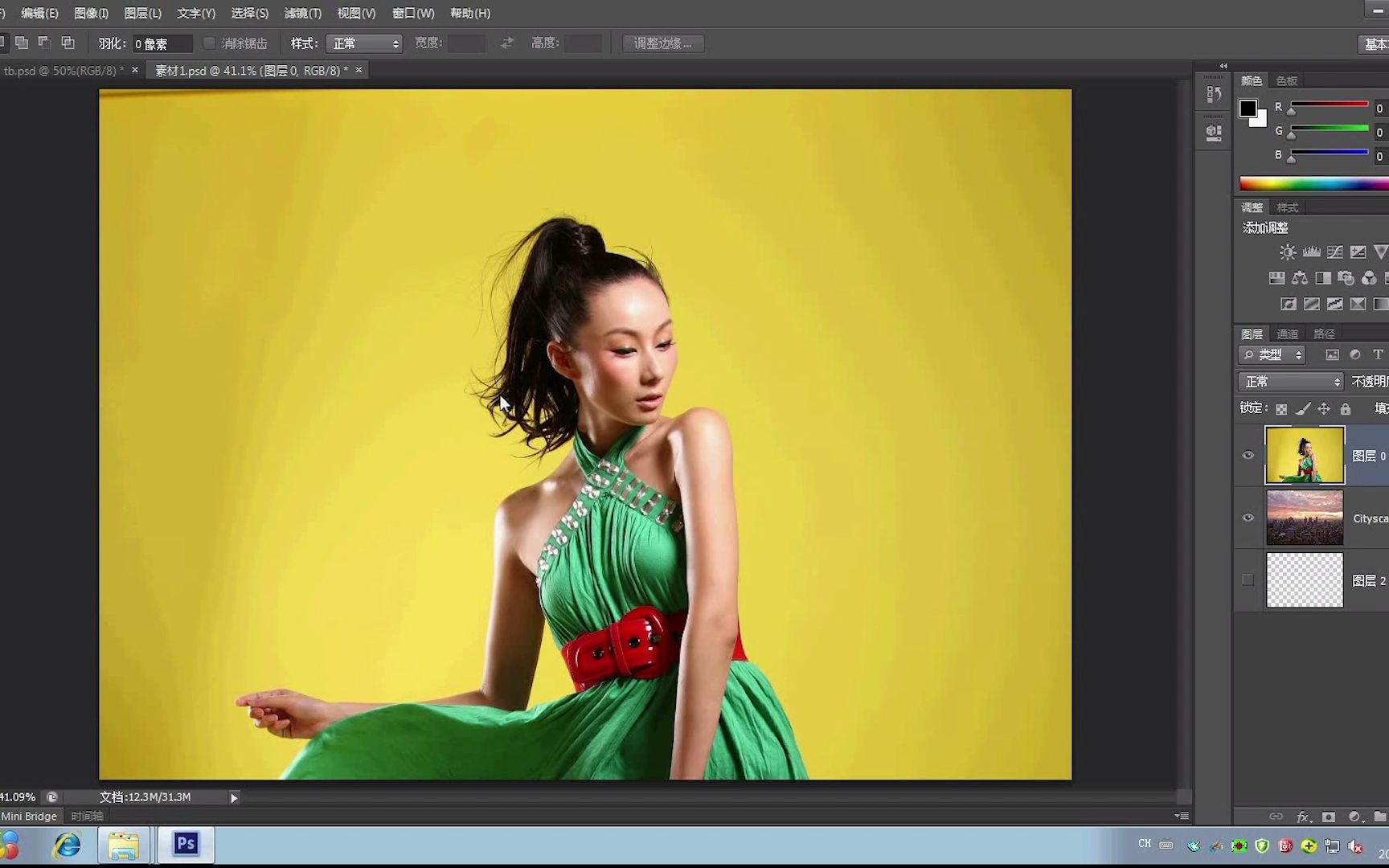This screenshot has height=868, width=1389.
Task: Open the 窗口(W) menu
Action: coord(413,13)
